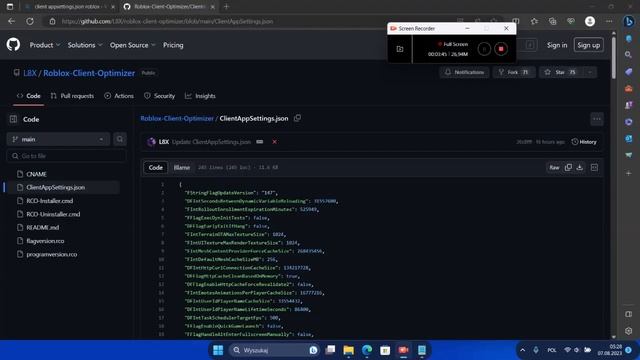Open RCO-Uninstaller.cmd file
Image resolution: width=640 pixels, height=360 pixels.
pos(53,214)
